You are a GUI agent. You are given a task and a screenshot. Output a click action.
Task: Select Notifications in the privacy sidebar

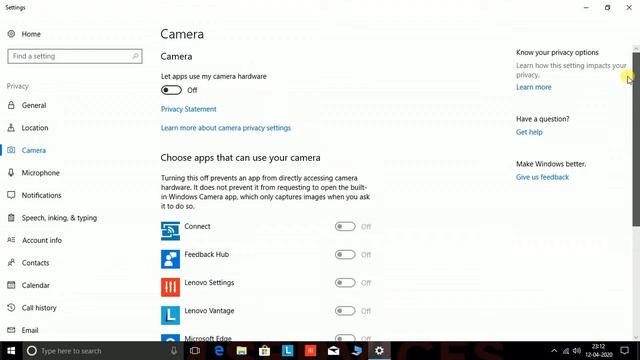41,195
